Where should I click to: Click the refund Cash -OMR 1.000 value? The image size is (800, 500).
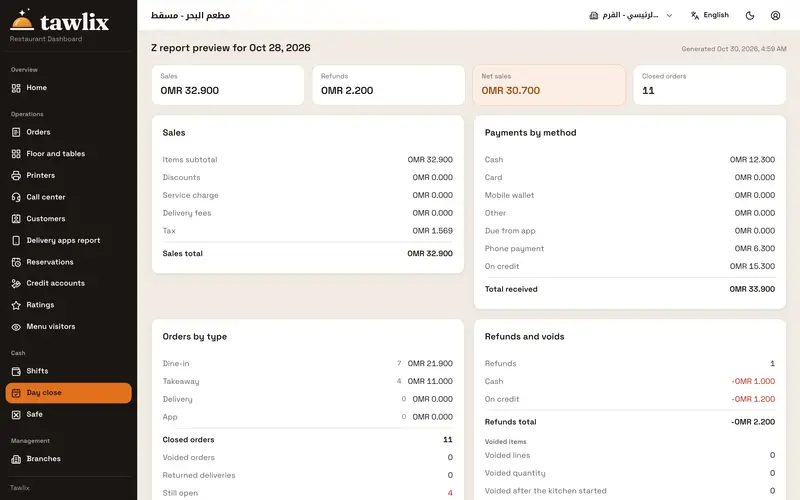(753, 382)
